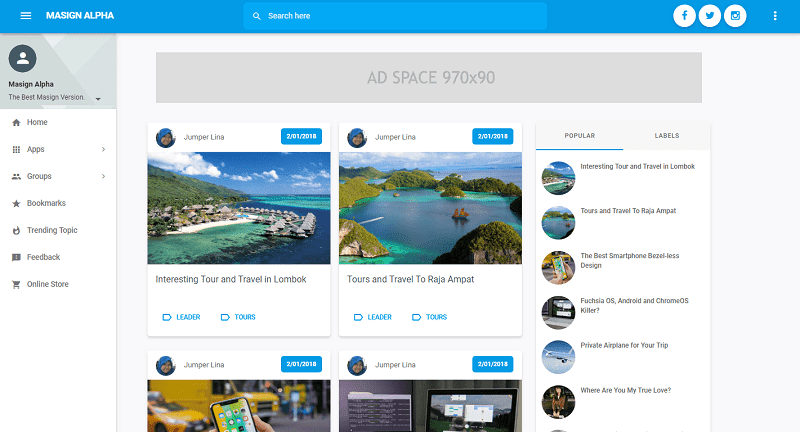Image resolution: width=800 pixels, height=432 pixels.
Task: Click the LEADER label on Lombok card
Action: [188, 317]
